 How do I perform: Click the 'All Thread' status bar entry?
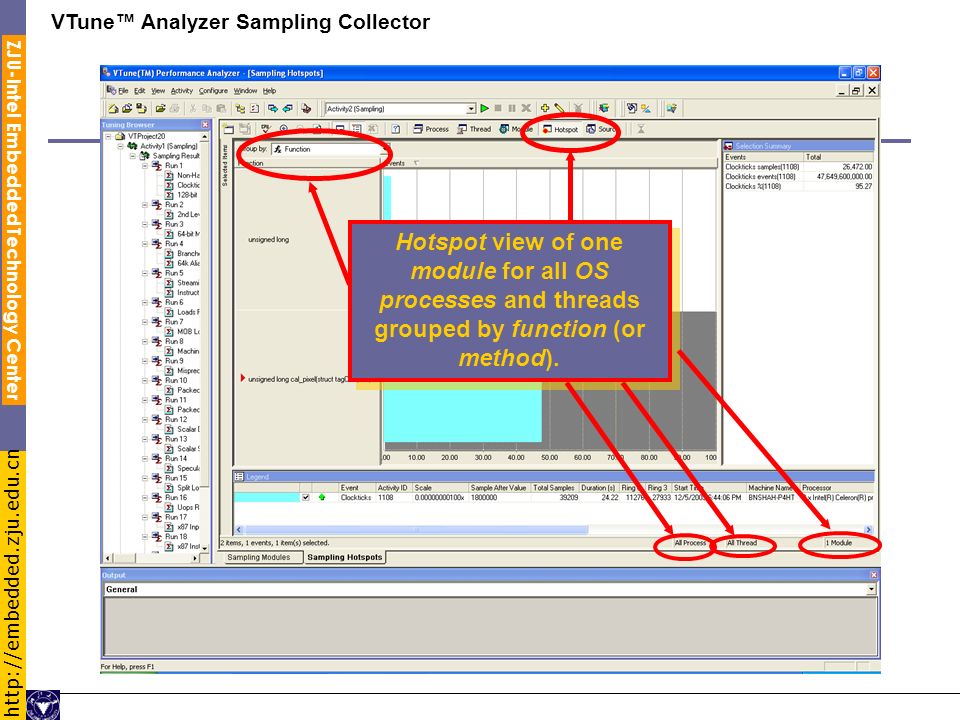(741, 543)
